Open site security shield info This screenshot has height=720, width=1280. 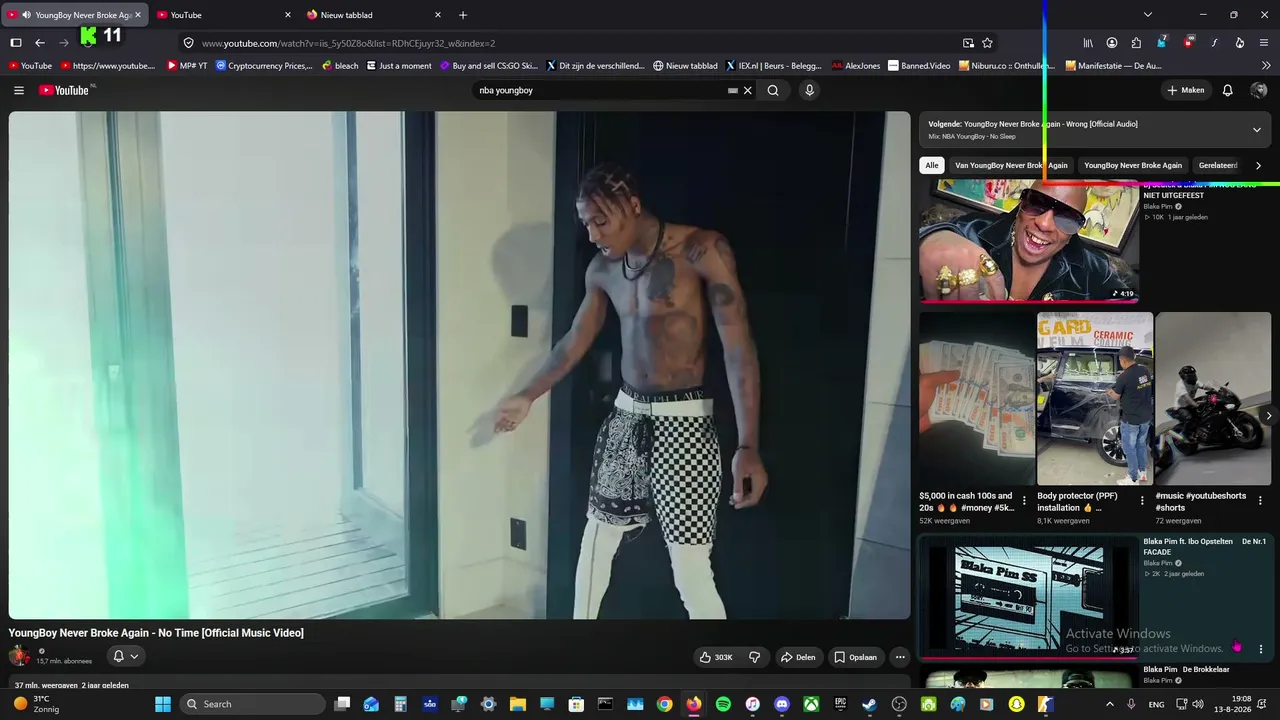188,43
